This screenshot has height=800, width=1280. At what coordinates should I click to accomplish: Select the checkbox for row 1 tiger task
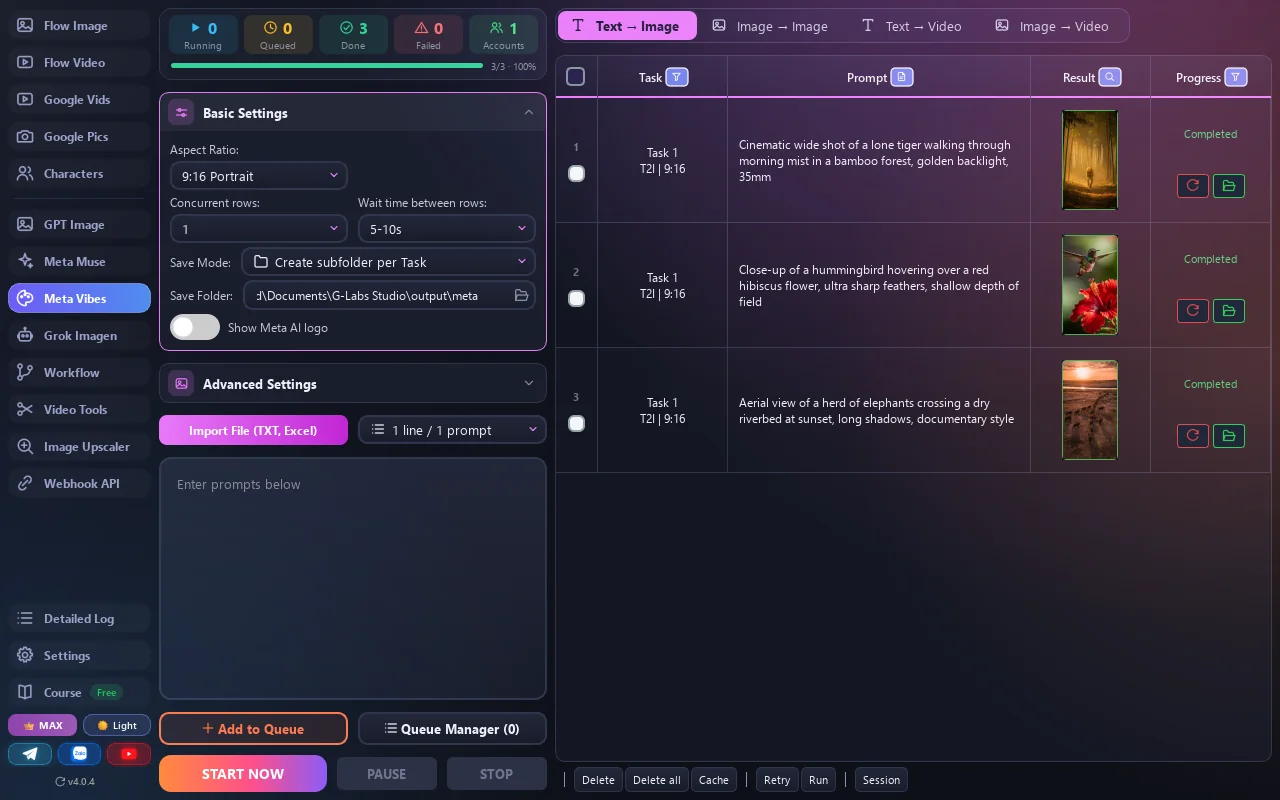pyautogui.click(x=576, y=173)
